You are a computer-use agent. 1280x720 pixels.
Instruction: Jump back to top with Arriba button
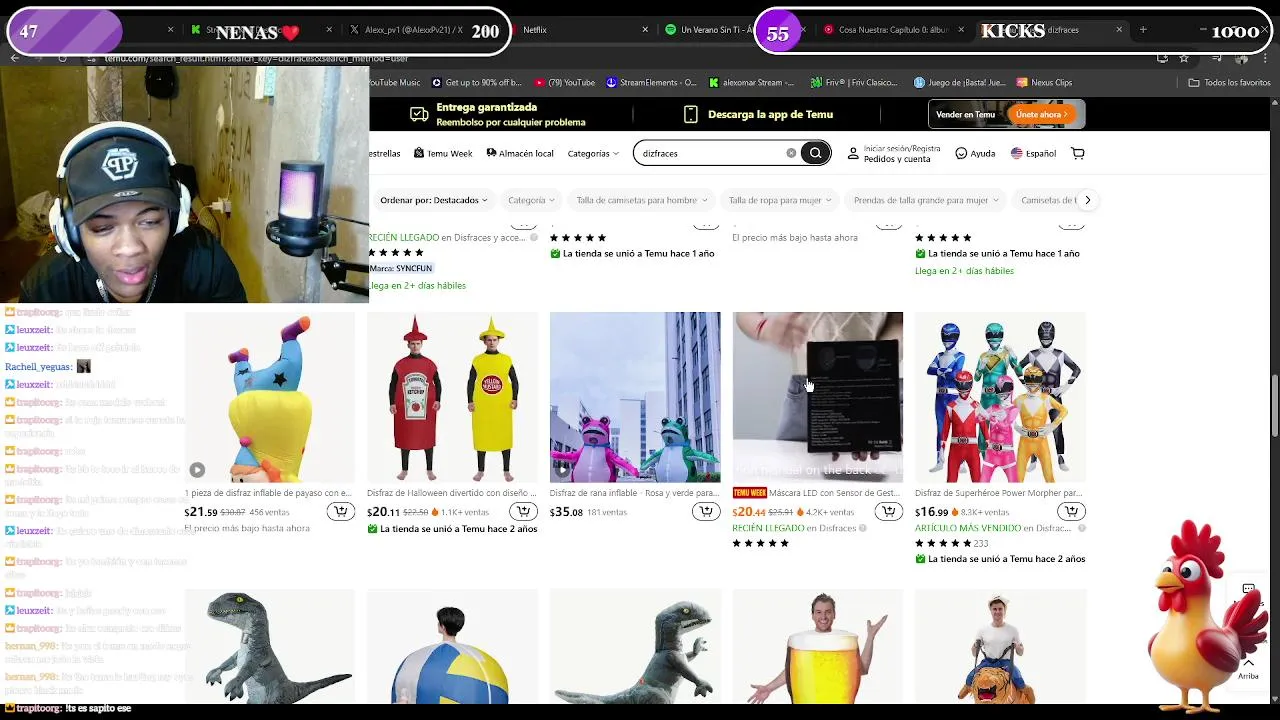1248,668
